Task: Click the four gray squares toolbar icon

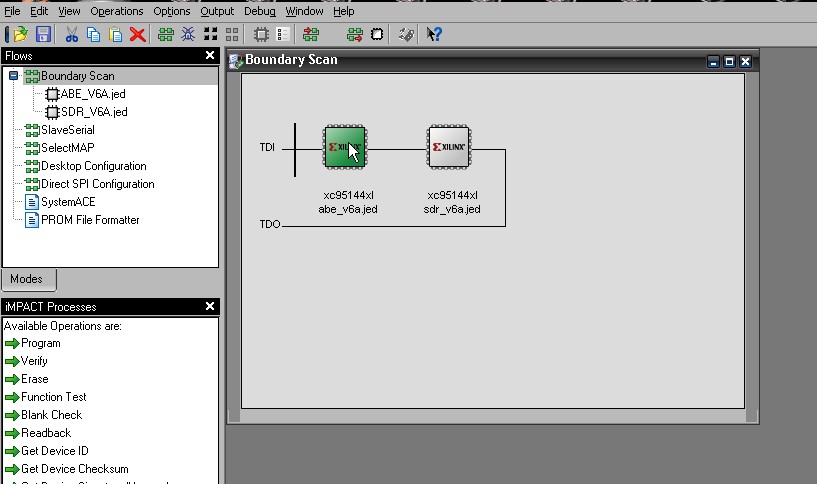Action: click(x=232, y=34)
